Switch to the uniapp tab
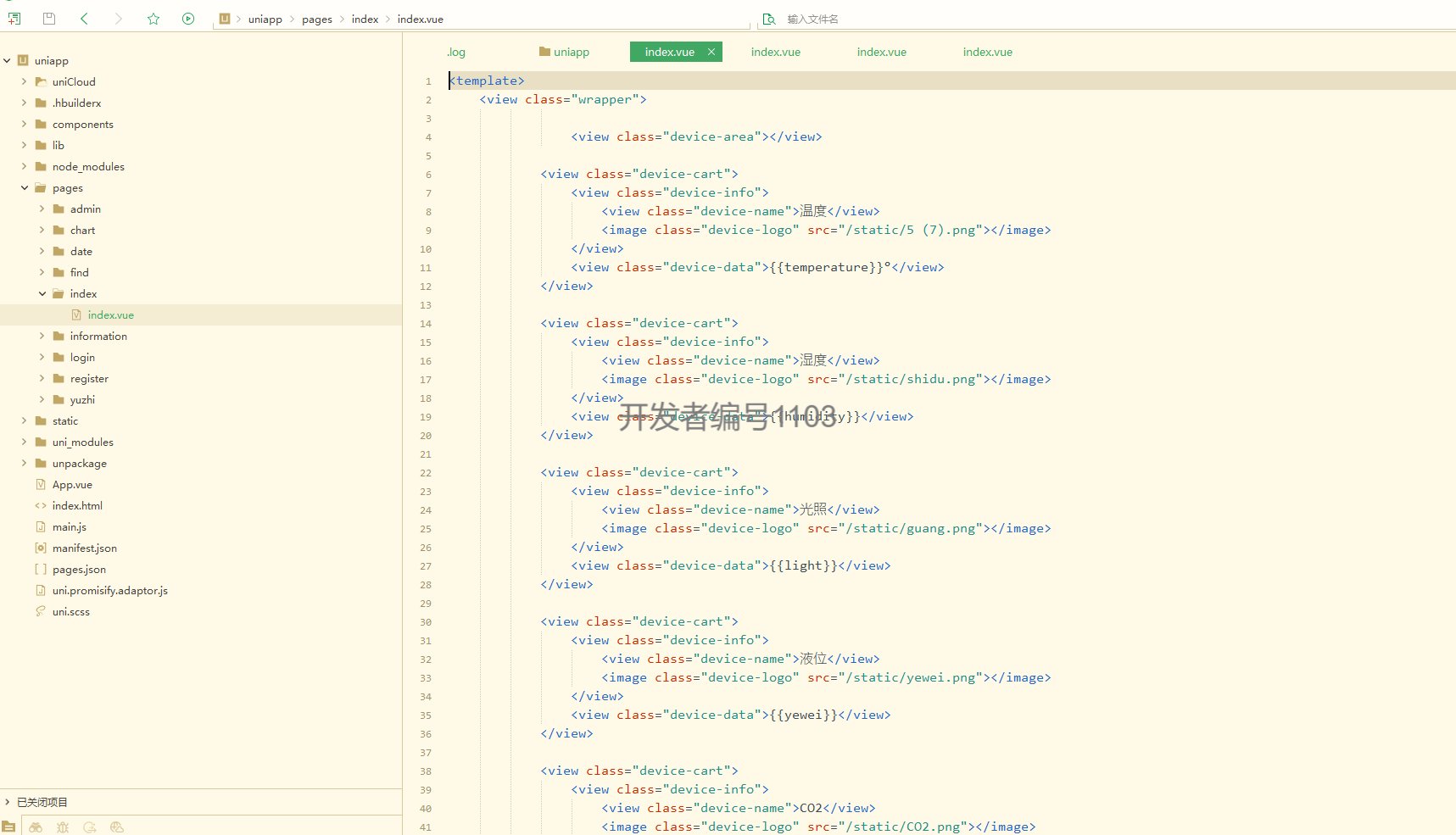This screenshot has height=835, width=1456. point(571,52)
